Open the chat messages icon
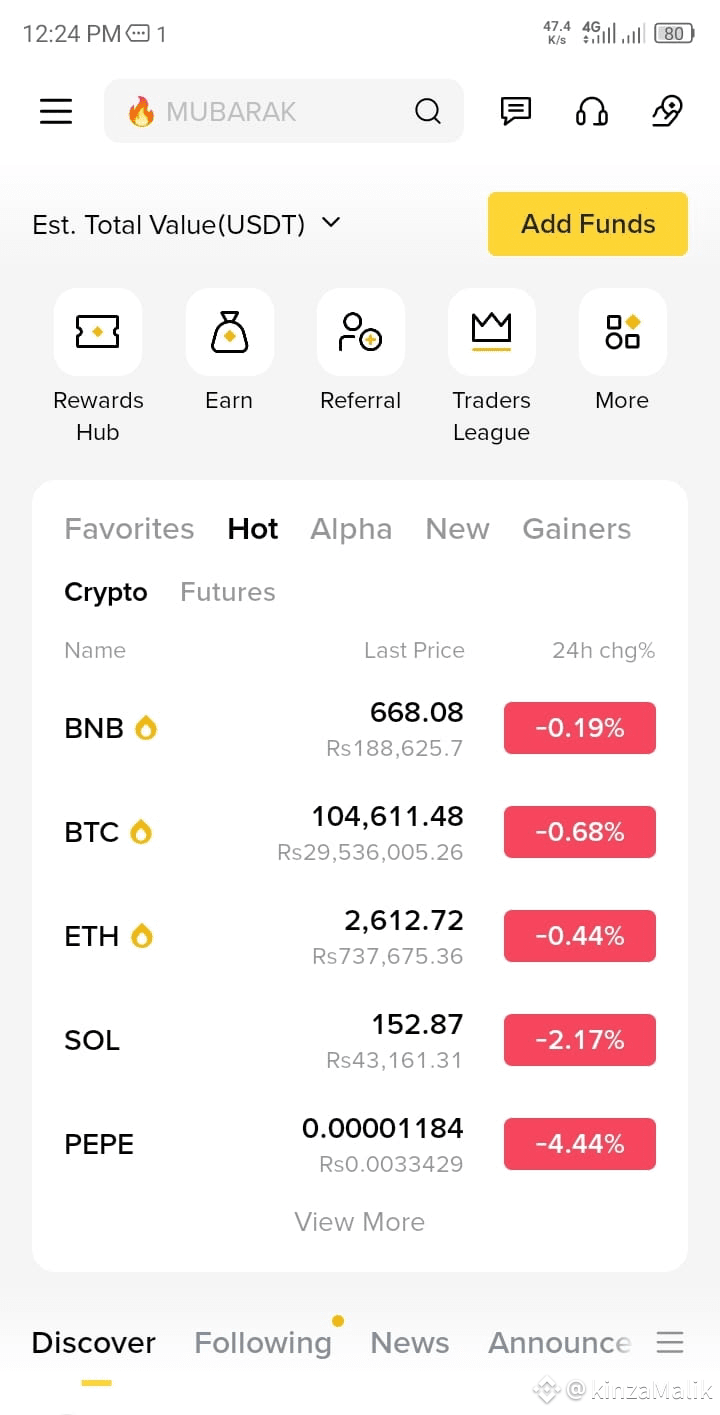This screenshot has height=1415, width=720. click(x=516, y=111)
